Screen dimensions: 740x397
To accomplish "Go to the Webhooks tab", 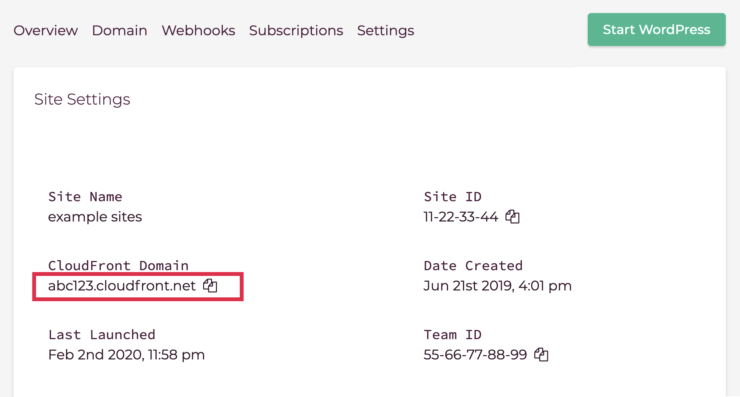I will 198,30.
